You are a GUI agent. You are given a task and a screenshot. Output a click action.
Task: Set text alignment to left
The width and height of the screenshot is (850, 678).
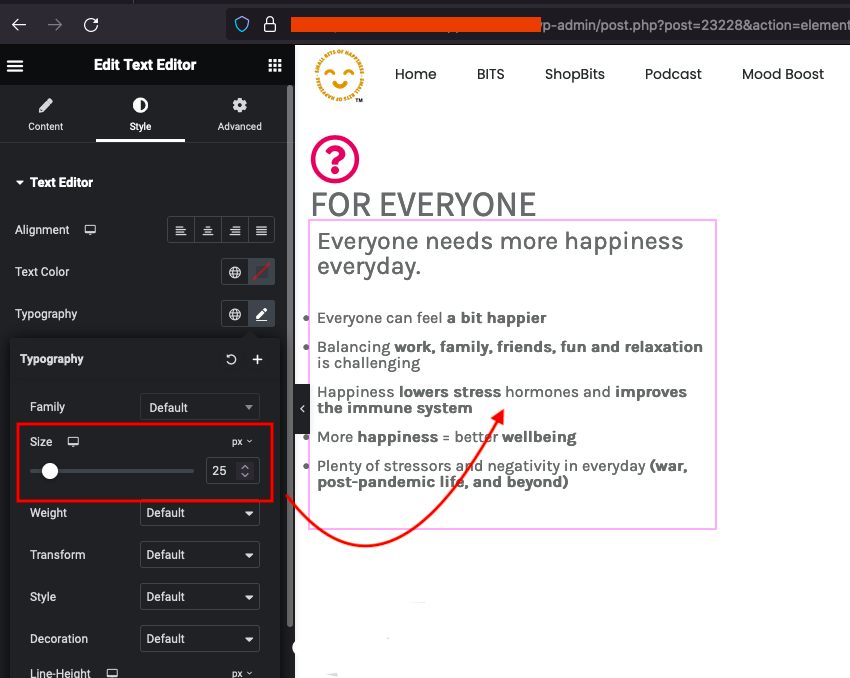pyautogui.click(x=181, y=230)
